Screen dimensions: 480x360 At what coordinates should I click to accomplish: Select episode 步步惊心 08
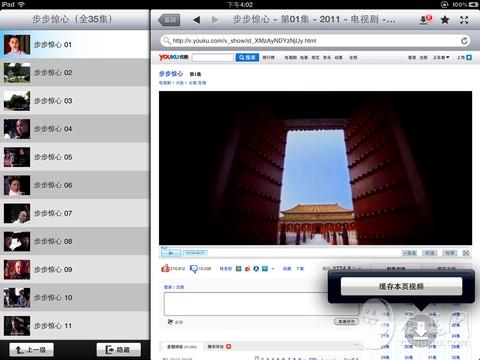pos(75,241)
